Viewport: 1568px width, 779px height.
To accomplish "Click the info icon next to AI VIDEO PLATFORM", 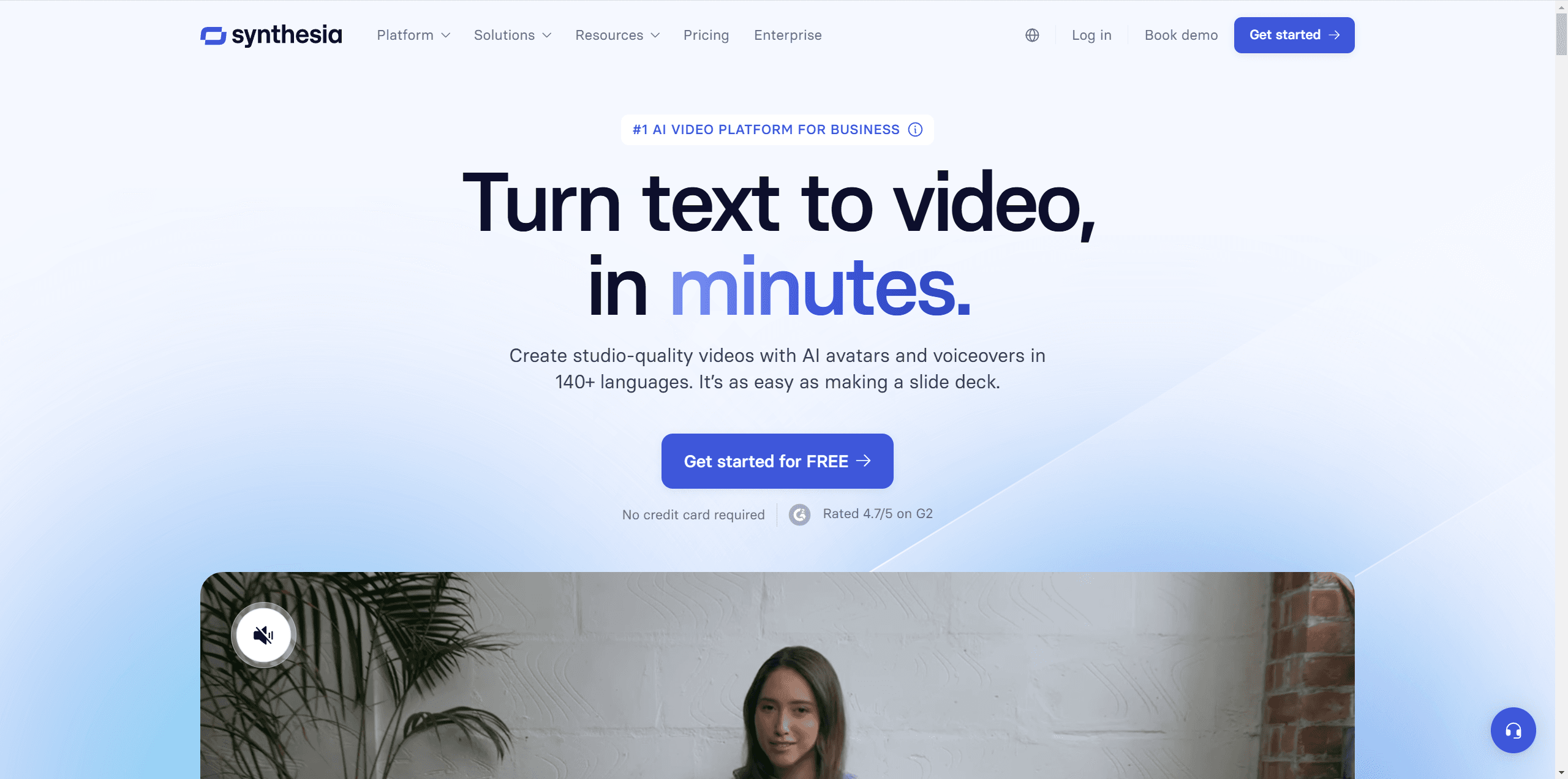I will coord(915,129).
